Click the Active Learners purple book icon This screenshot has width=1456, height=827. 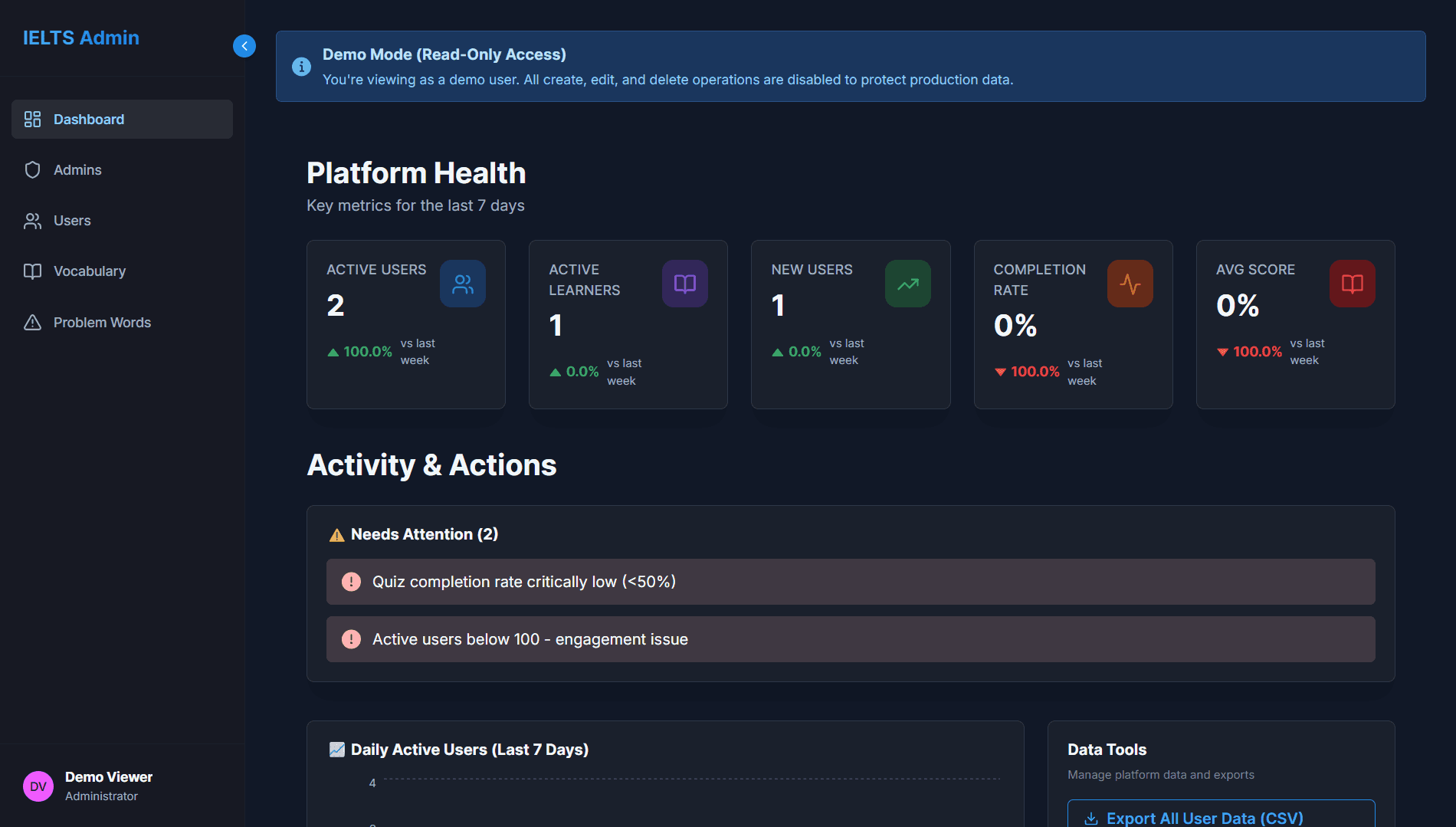coord(684,284)
